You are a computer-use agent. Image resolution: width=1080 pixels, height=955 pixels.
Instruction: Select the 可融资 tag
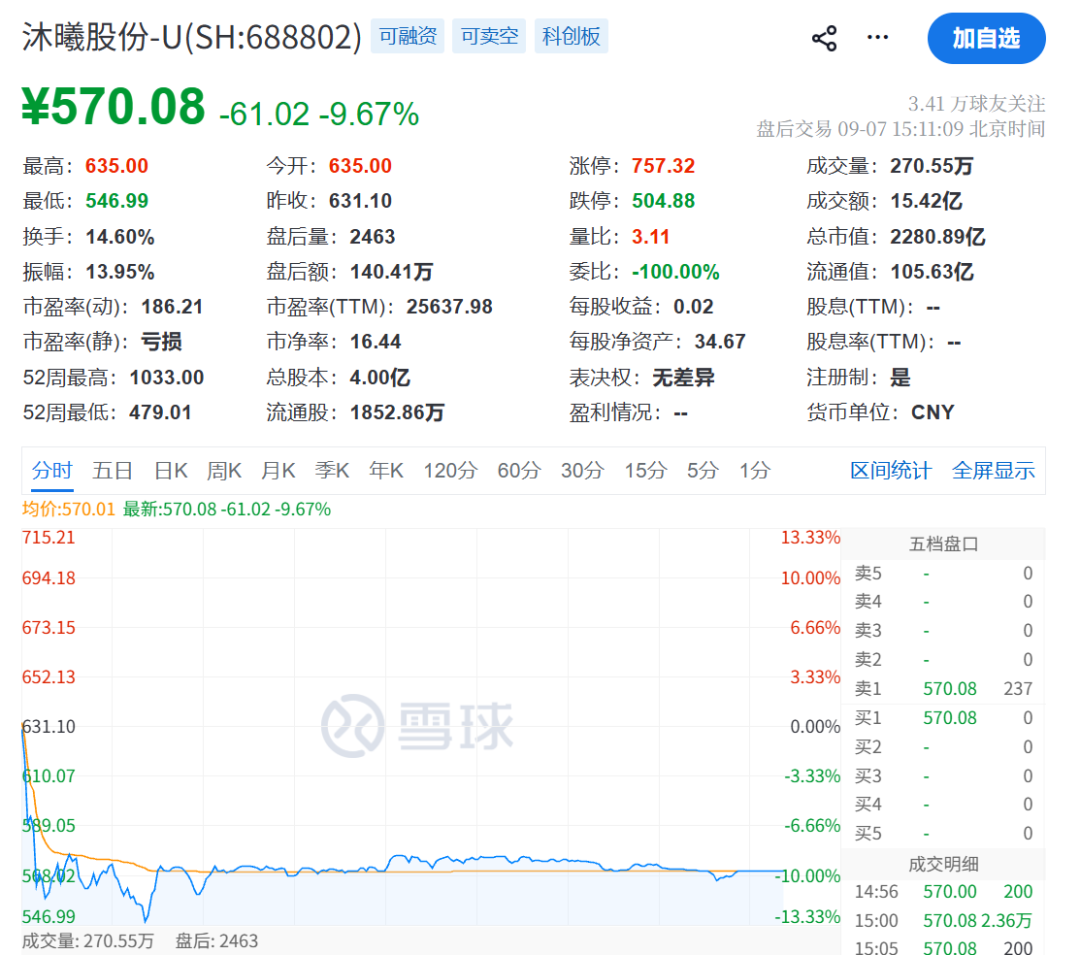click(408, 36)
